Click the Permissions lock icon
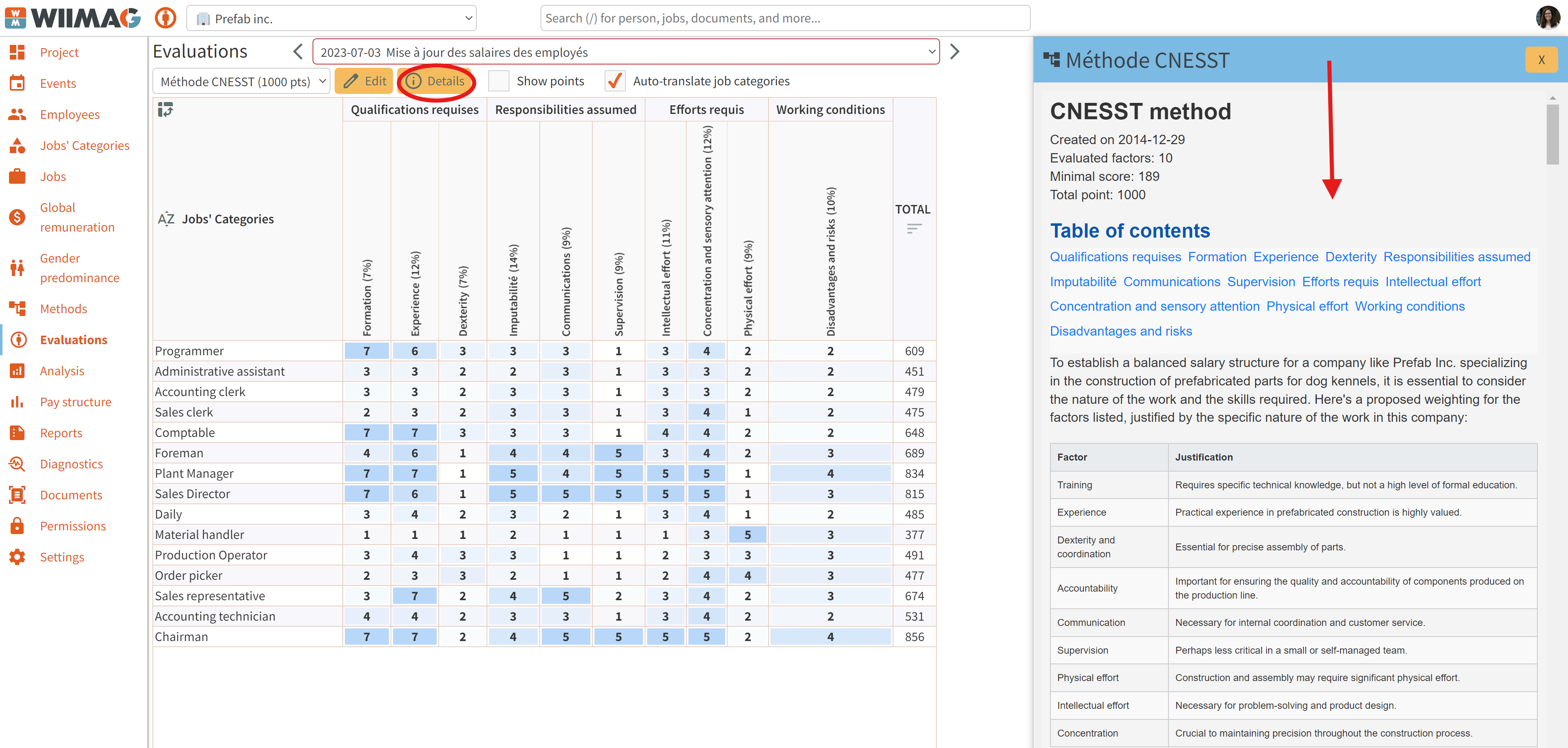Screen dimensions: 1568x748 [17, 525]
